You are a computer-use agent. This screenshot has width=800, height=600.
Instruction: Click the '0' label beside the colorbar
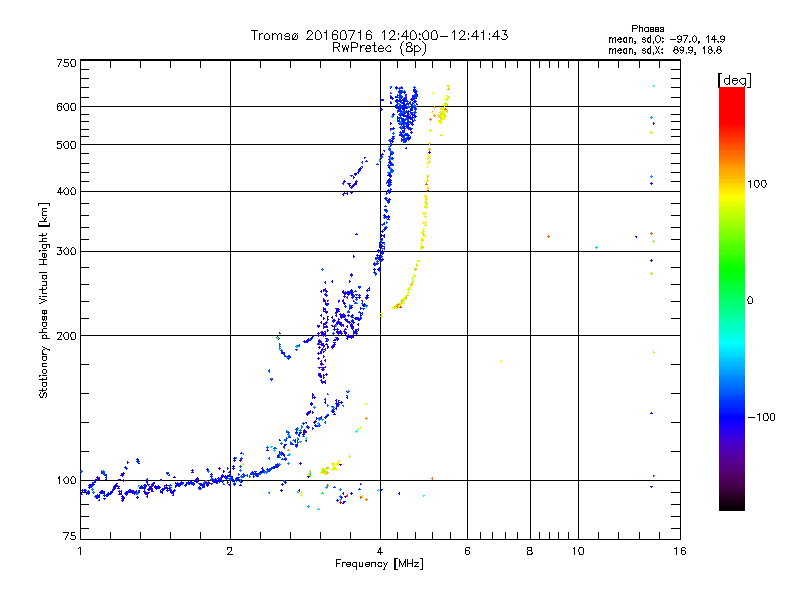(750, 301)
